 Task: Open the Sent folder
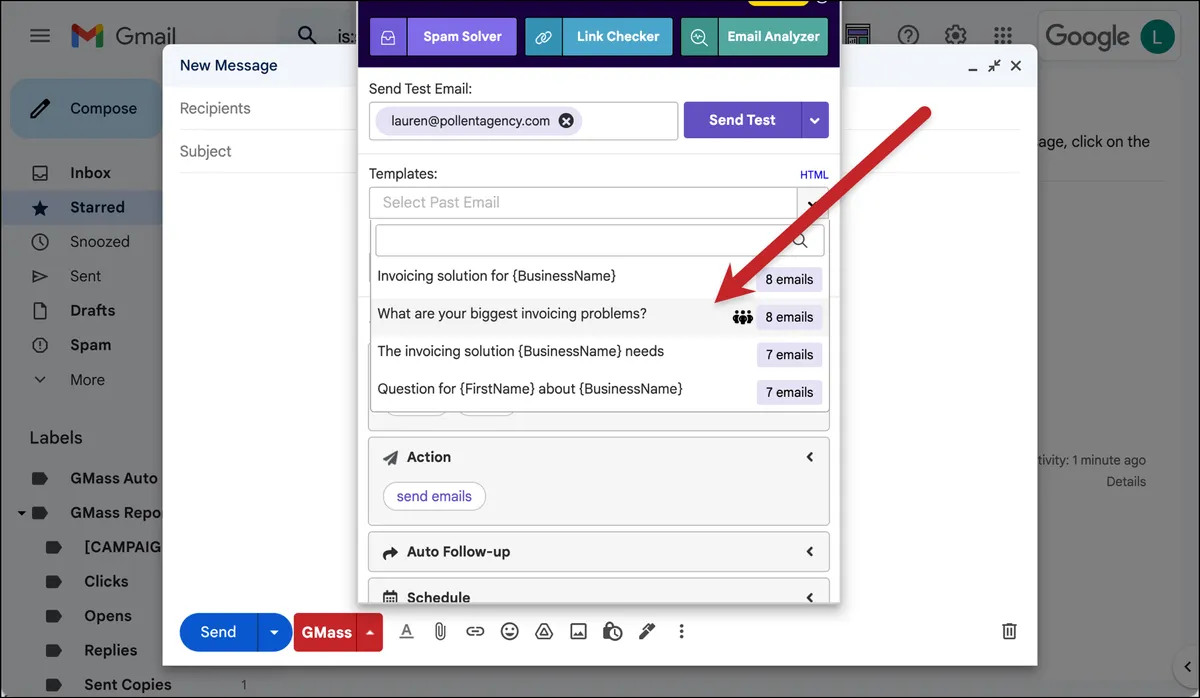(85, 276)
